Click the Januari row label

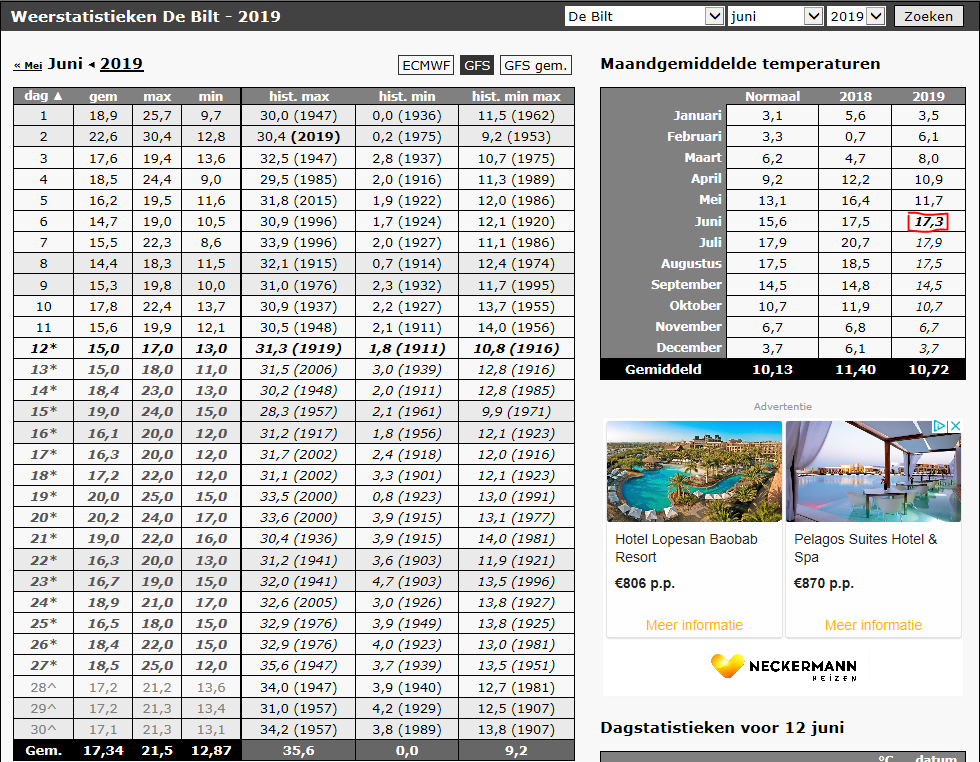(697, 115)
